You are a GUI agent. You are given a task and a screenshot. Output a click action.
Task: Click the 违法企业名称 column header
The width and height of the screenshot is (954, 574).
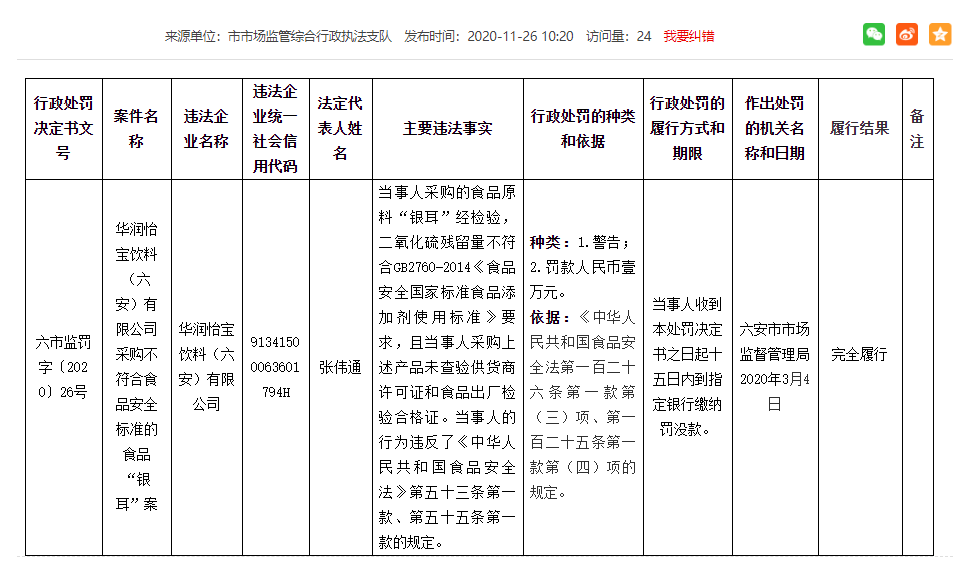coord(206,128)
